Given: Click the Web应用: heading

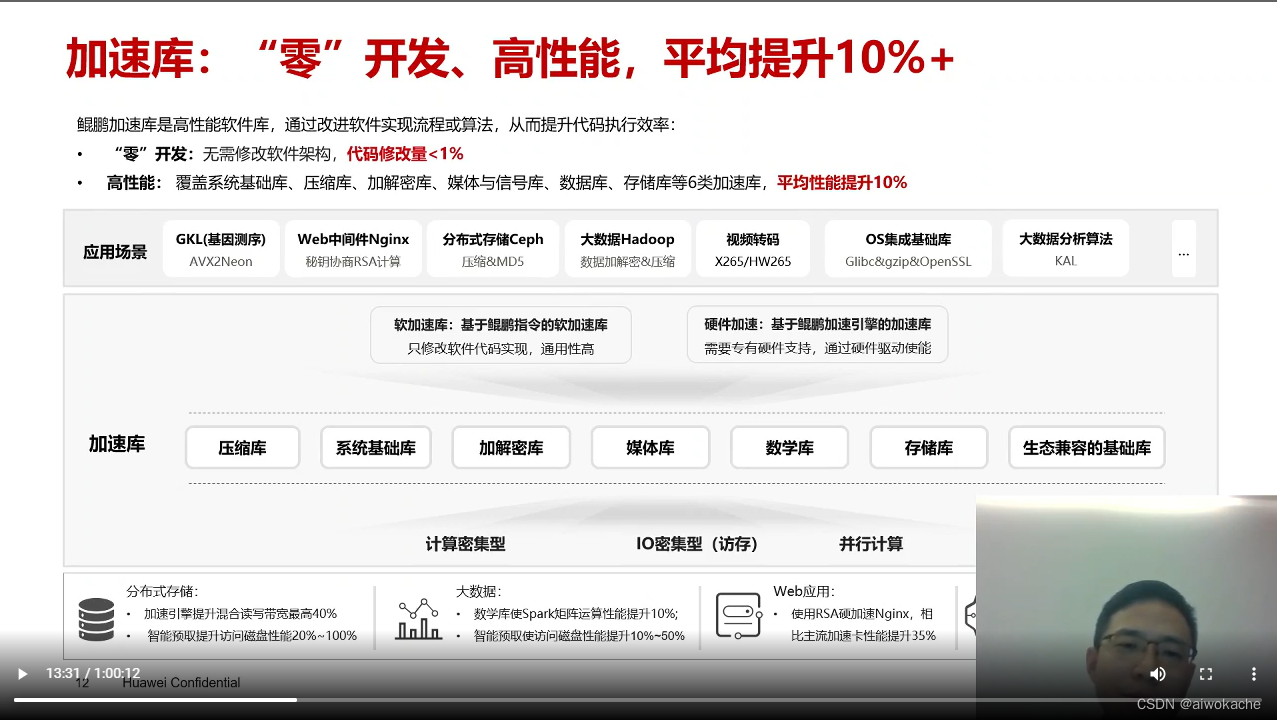Looking at the screenshot, I should (x=804, y=592).
